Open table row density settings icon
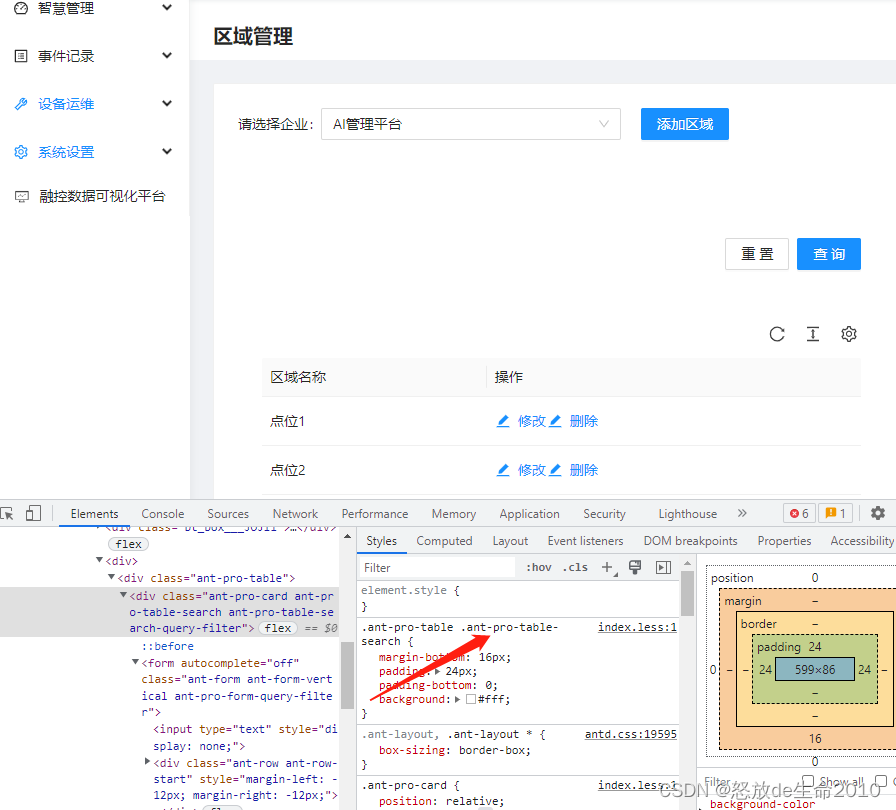Screen dimensions: 896x810 812,334
